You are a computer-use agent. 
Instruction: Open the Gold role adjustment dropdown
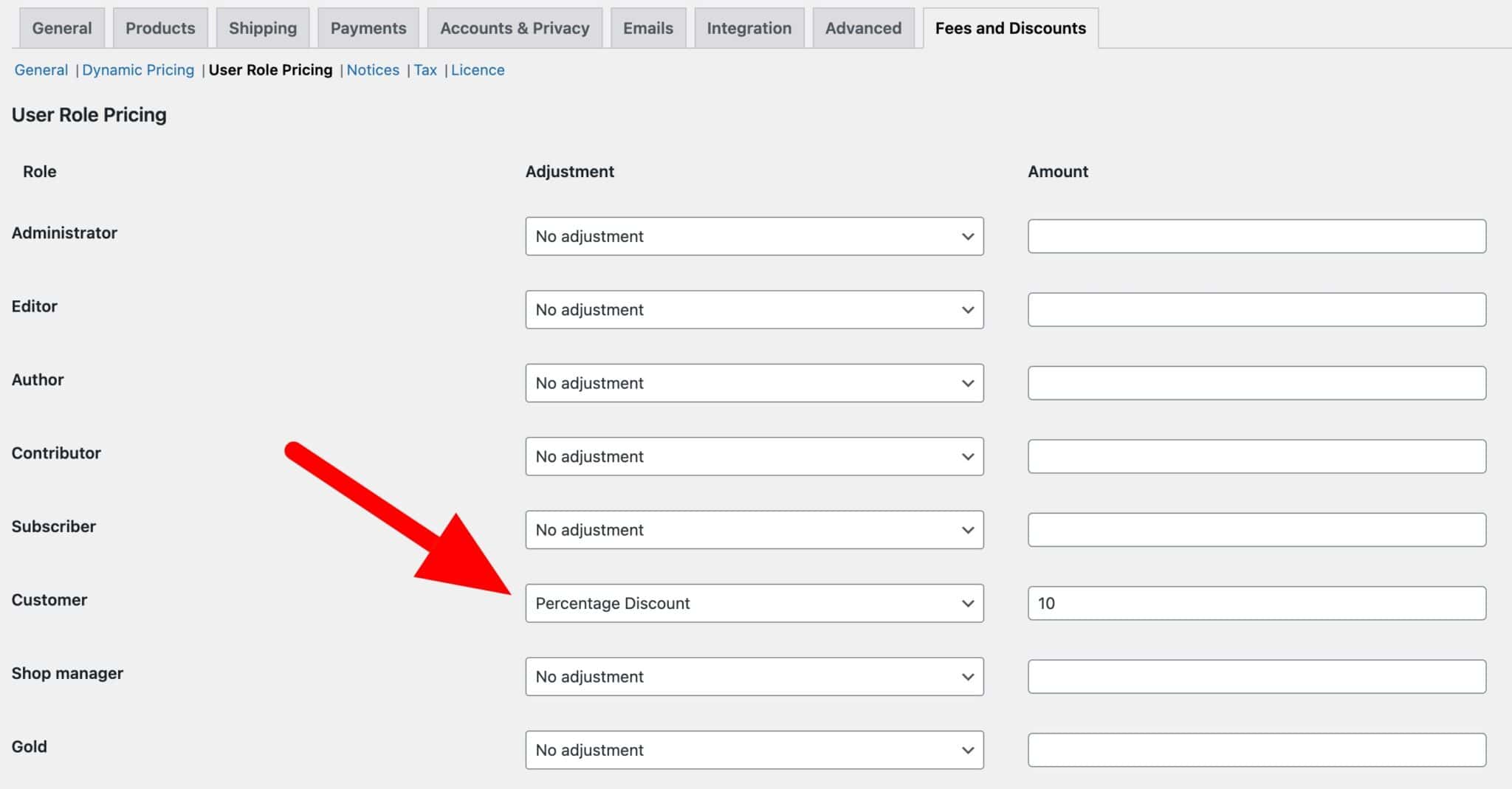[754, 750]
